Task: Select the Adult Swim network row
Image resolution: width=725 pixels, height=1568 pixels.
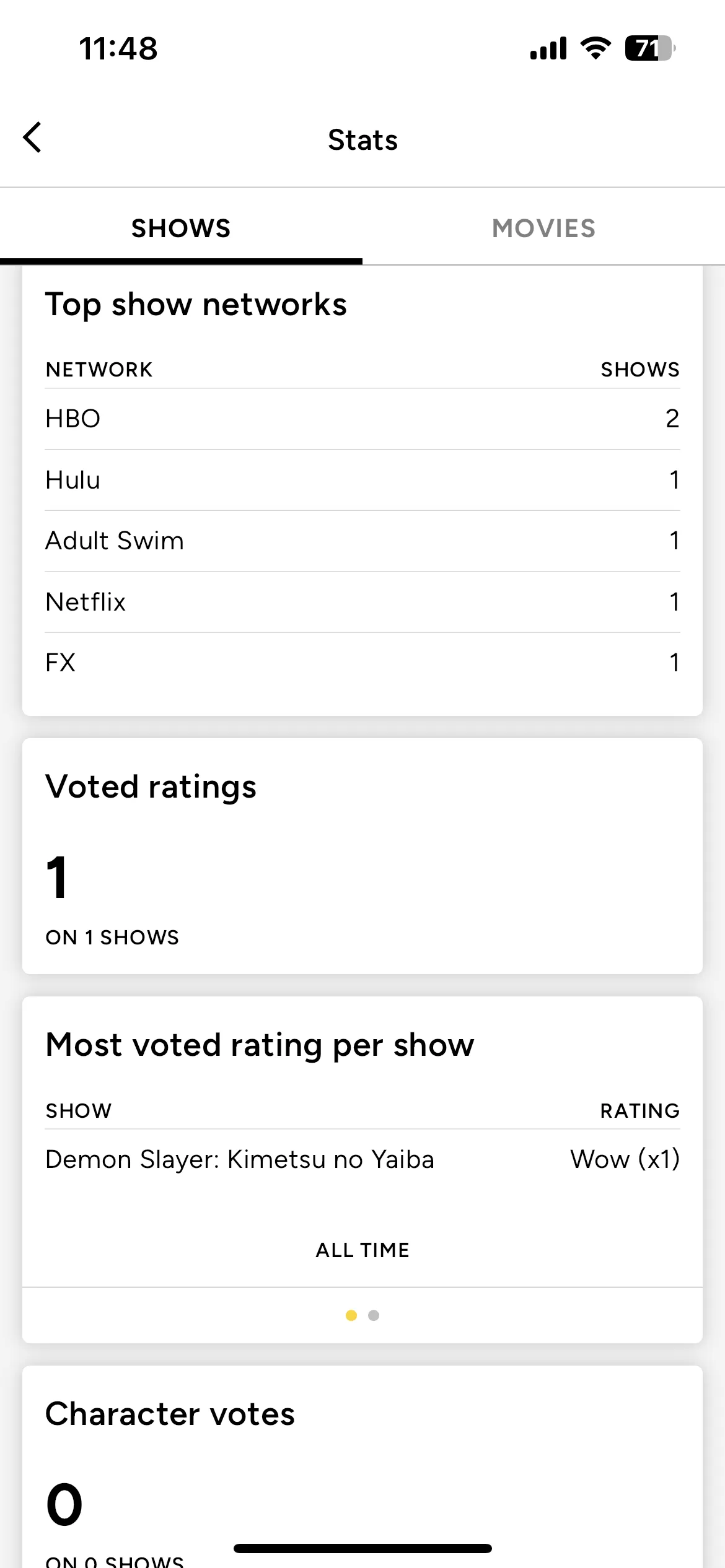Action: tap(362, 541)
